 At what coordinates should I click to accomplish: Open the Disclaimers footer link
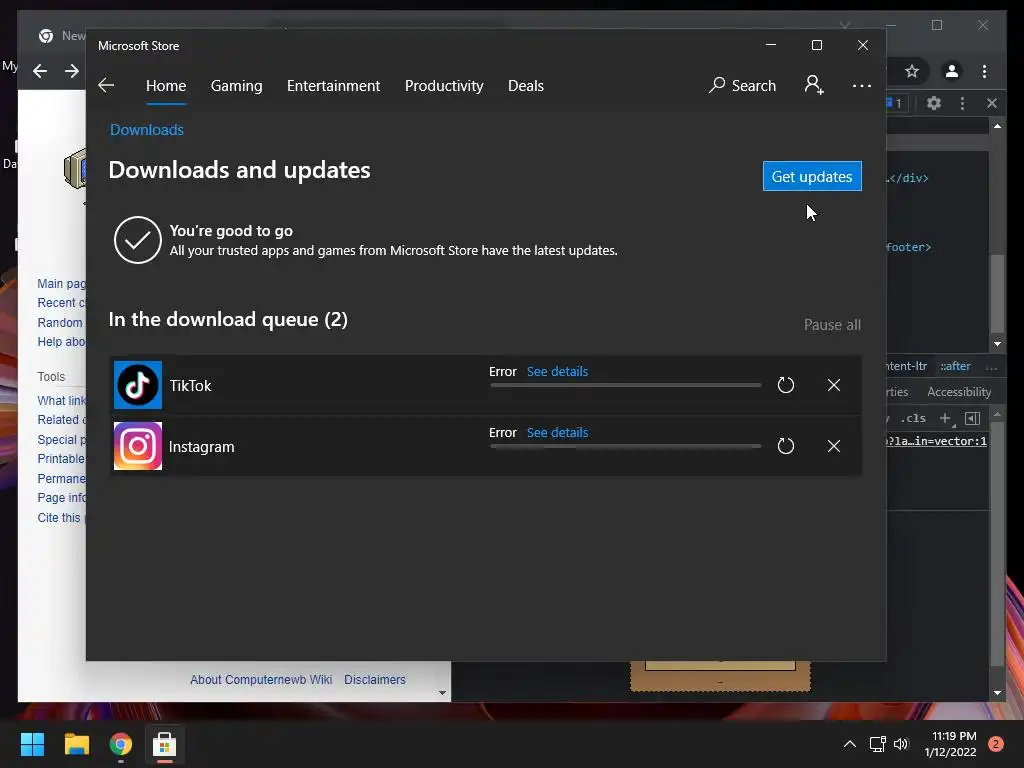pos(375,680)
